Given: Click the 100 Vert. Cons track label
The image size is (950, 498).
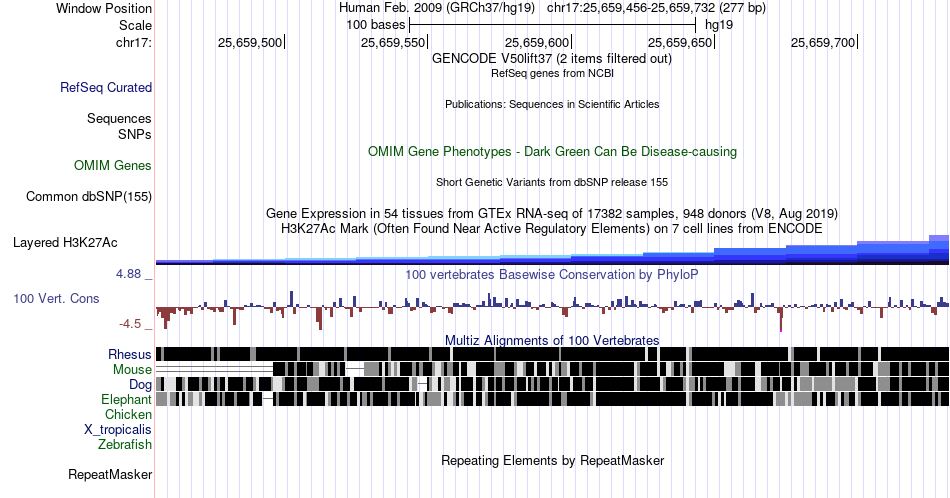Looking at the screenshot, I should pyautogui.click(x=56, y=298).
